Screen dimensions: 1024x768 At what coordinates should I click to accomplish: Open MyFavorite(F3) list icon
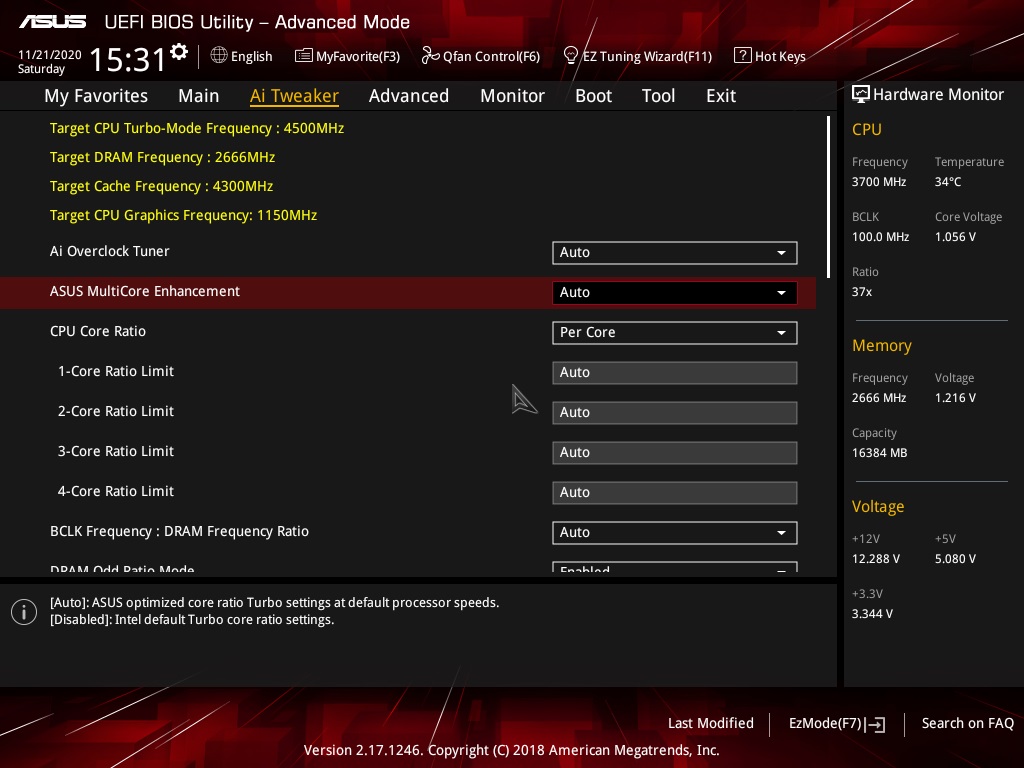tap(303, 56)
